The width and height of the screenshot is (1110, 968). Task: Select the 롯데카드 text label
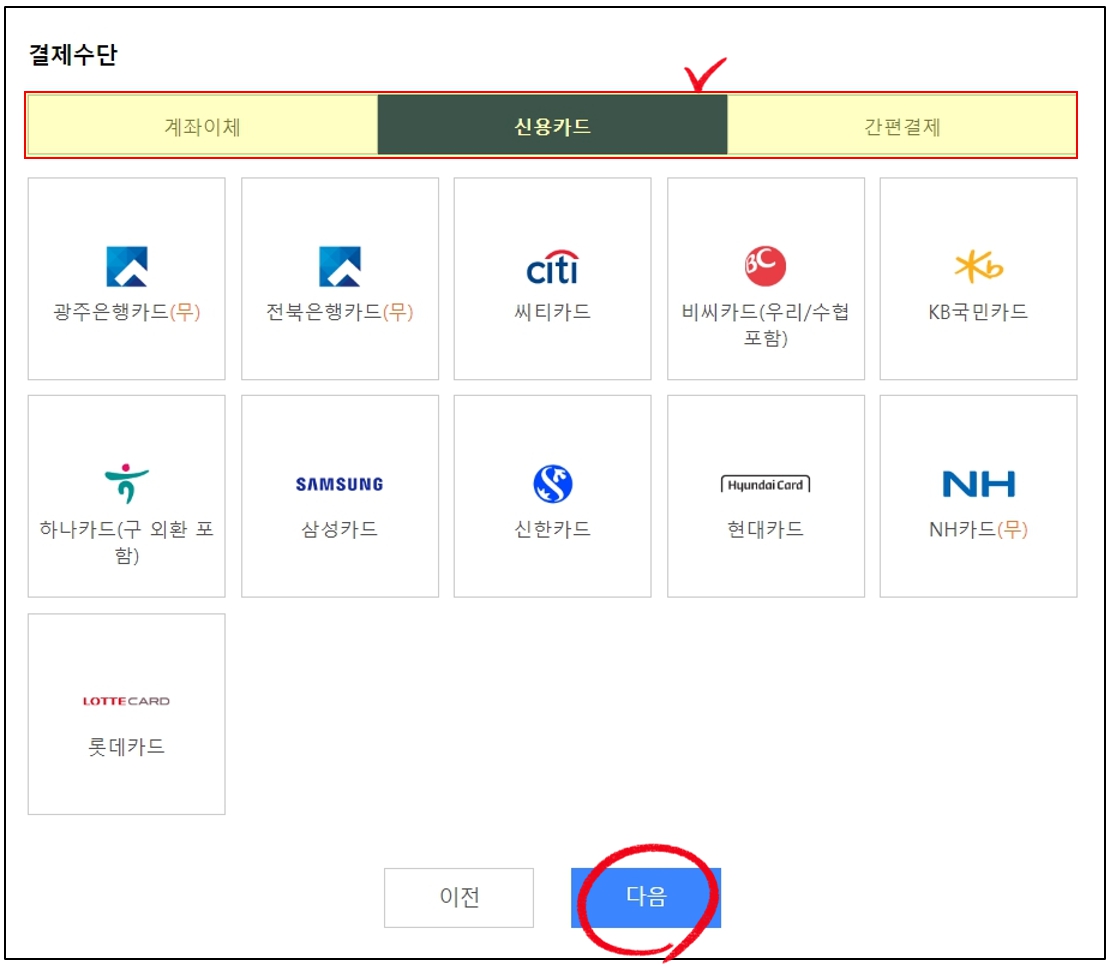[x=127, y=746]
